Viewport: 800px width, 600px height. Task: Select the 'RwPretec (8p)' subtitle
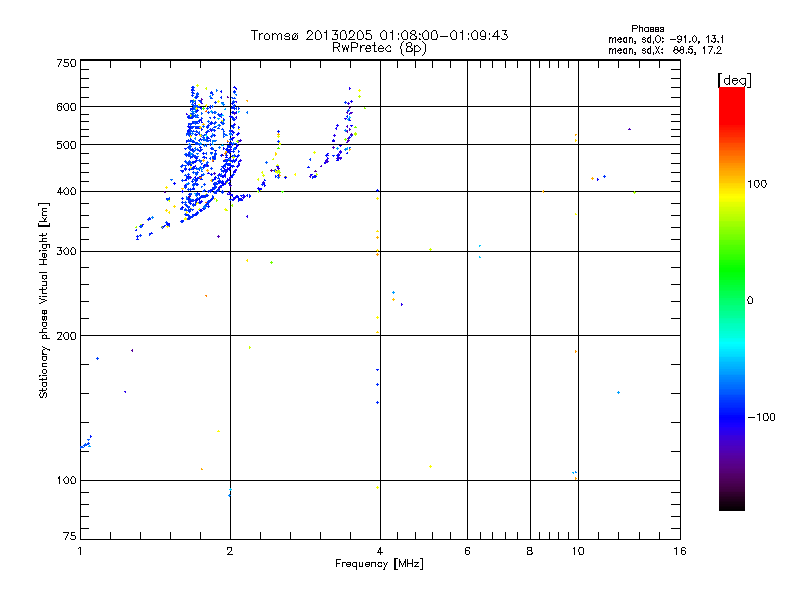point(379,48)
